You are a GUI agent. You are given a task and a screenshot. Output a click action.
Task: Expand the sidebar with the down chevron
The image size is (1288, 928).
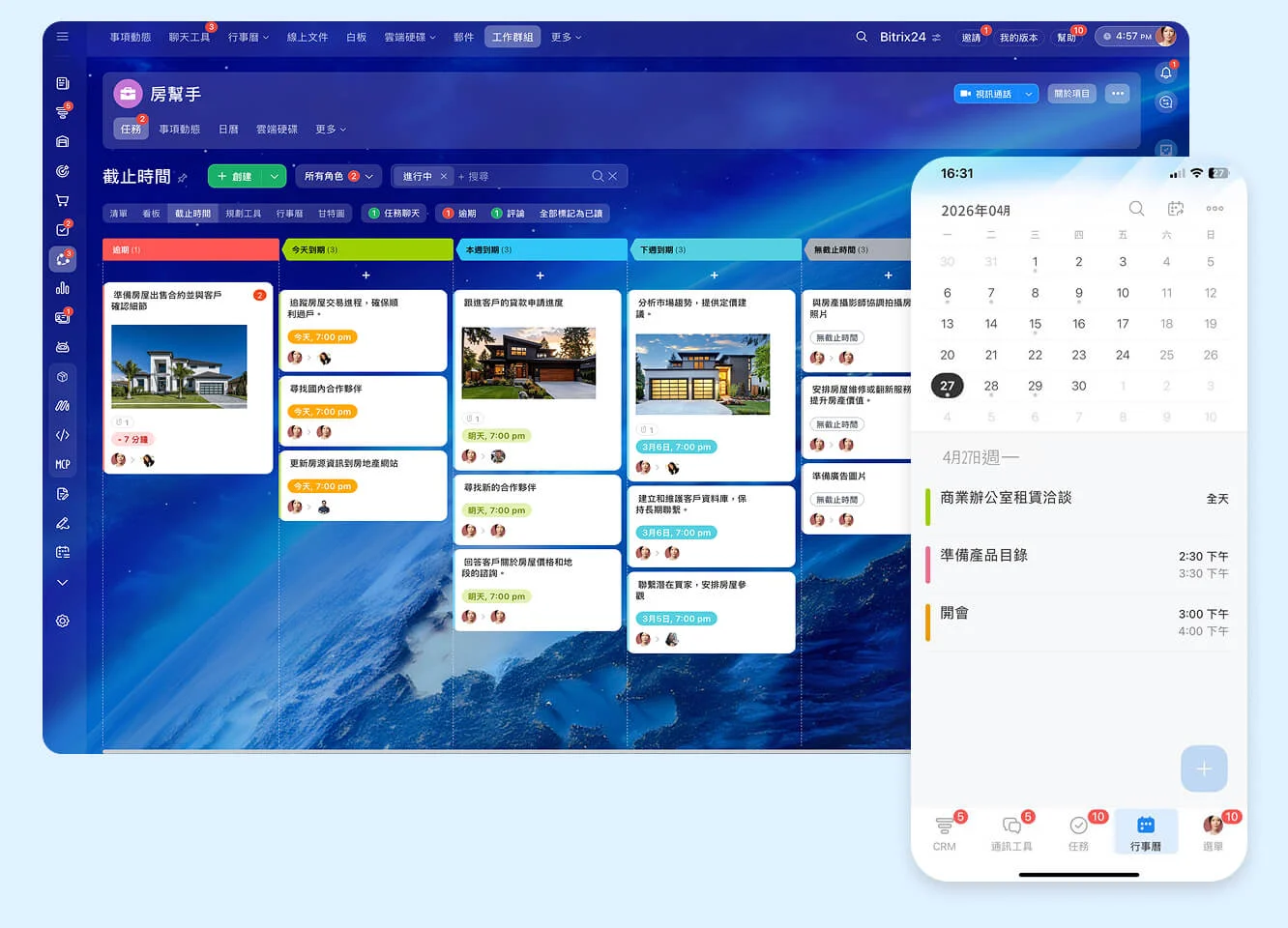click(x=63, y=582)
